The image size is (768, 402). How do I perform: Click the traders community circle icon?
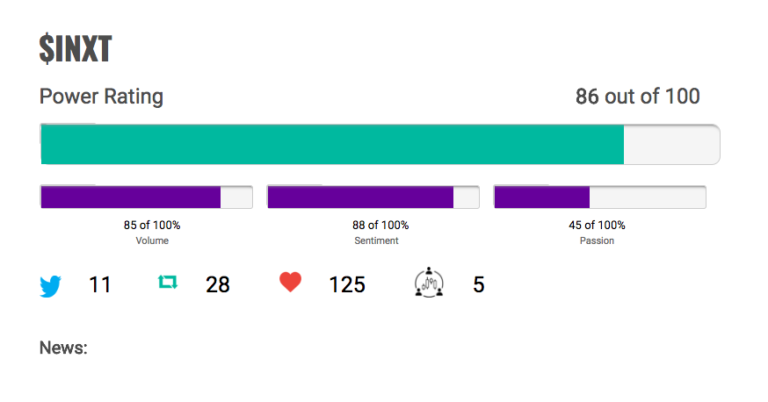click(429, 283)
